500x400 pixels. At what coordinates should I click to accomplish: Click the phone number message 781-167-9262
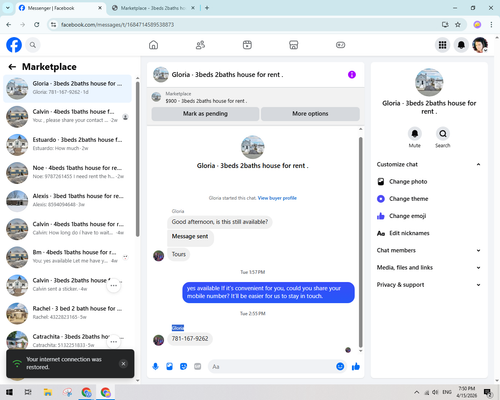(x=190, y=339)
